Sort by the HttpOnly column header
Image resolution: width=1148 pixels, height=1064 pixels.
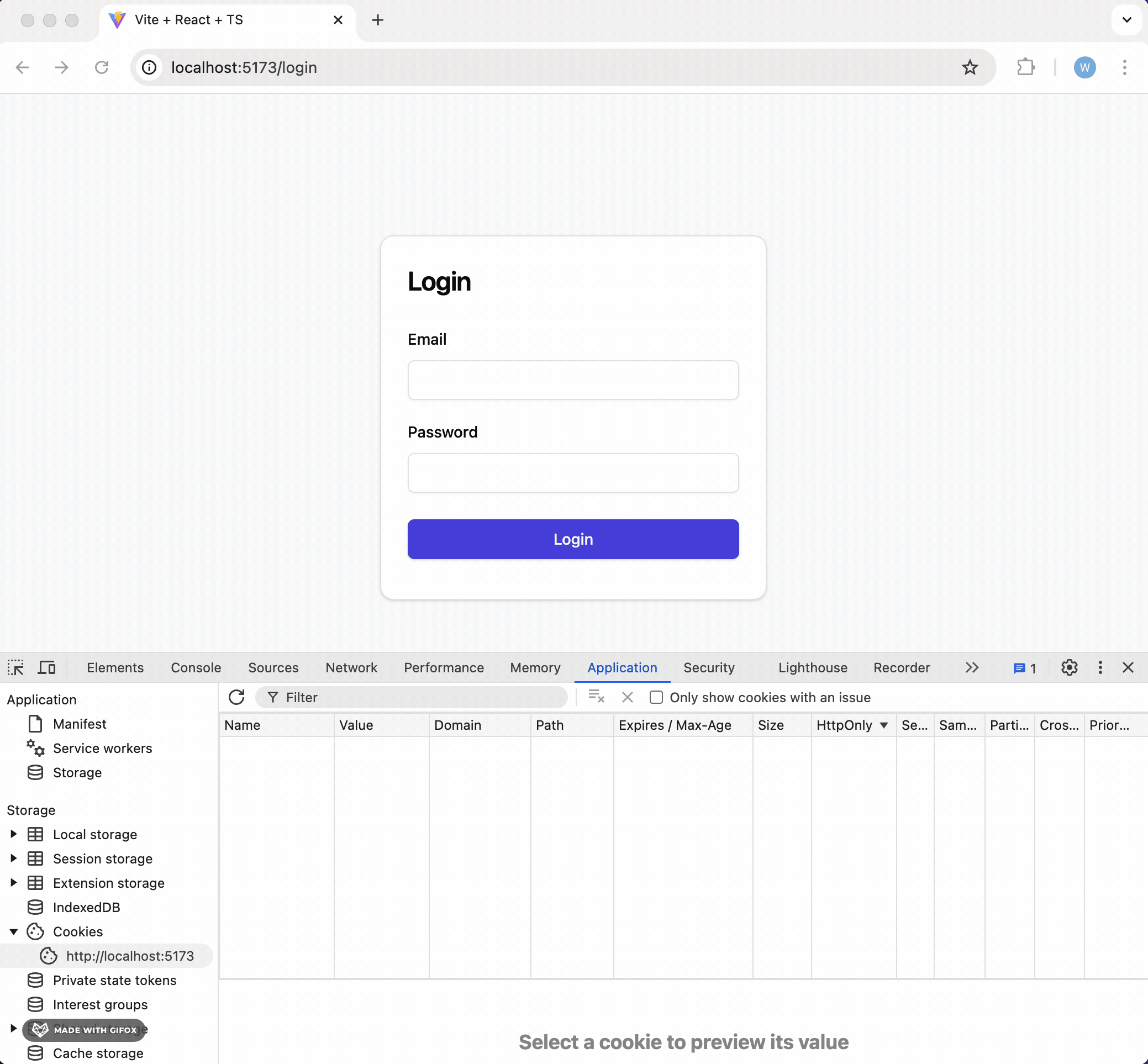point(844,725)
